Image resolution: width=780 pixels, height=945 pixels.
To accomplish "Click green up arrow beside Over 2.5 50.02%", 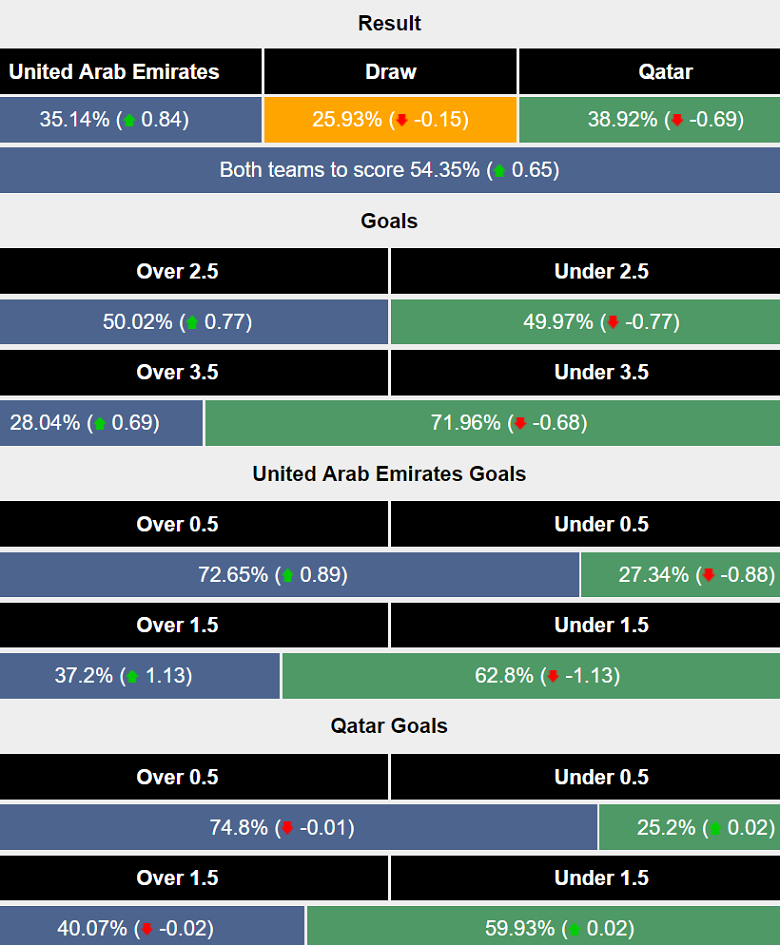I will [193, 323].
